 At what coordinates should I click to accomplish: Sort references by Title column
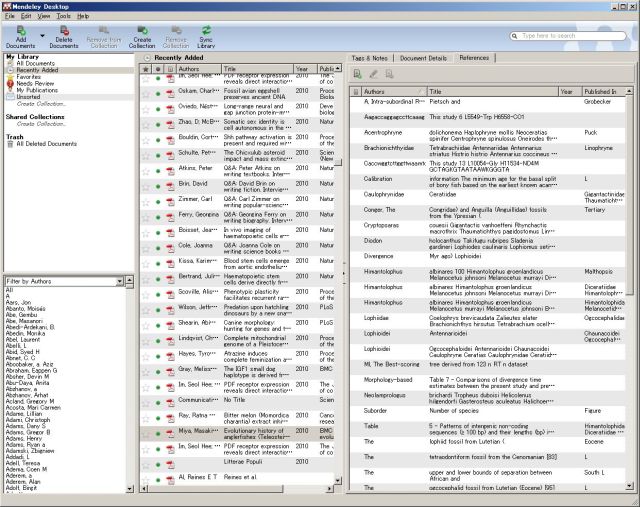point(493,92)
